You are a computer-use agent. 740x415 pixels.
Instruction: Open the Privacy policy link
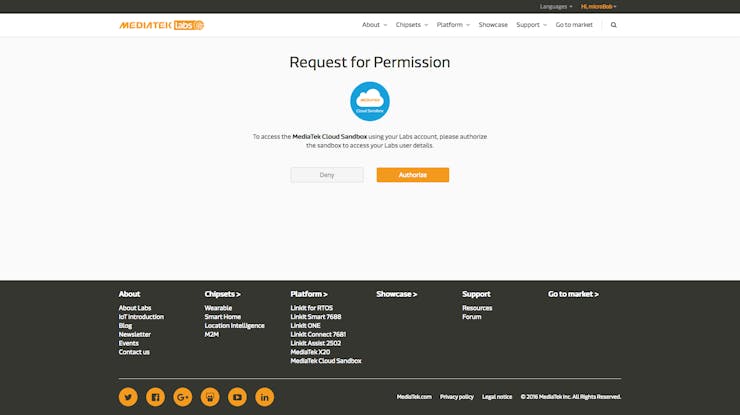456,397
